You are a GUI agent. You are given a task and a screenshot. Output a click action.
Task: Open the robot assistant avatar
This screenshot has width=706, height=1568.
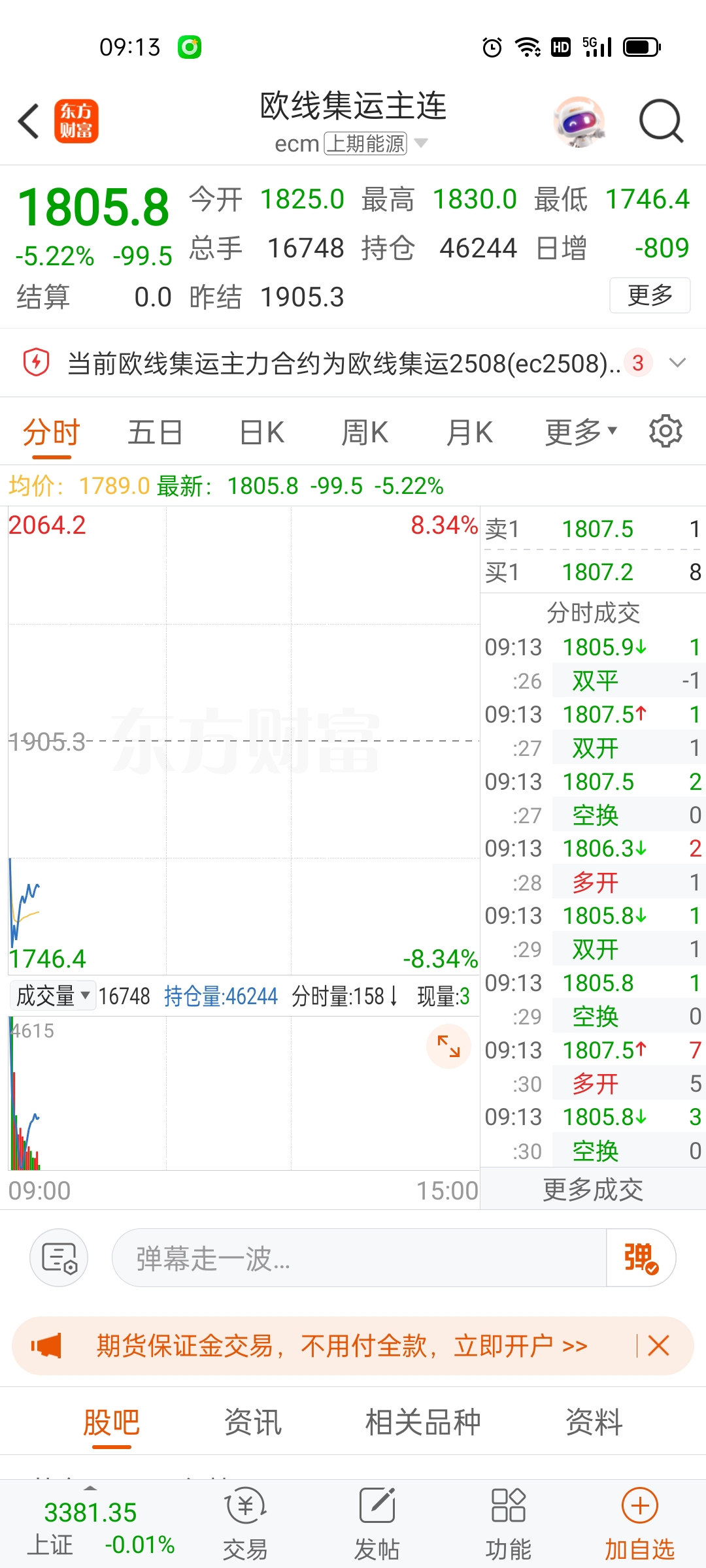pyautogui.click(x=579, y=122)
